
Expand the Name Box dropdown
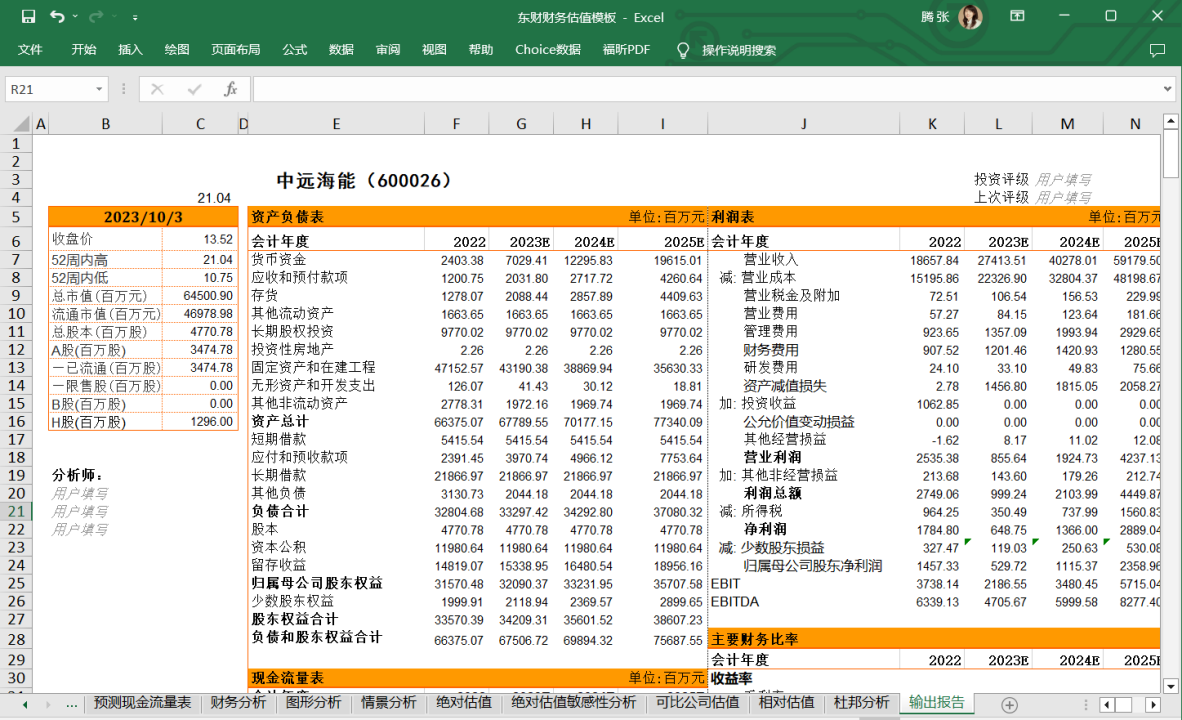tap(99, 89)
